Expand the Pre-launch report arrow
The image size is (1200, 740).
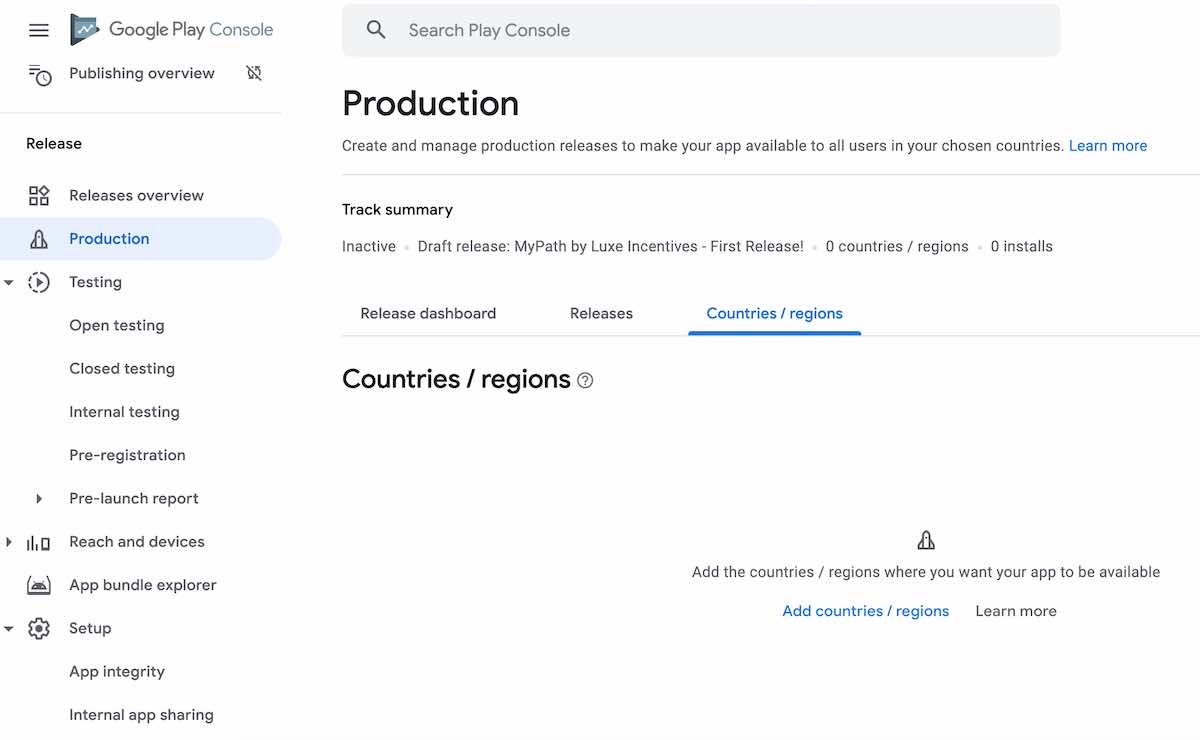click(x=39, y=498)
